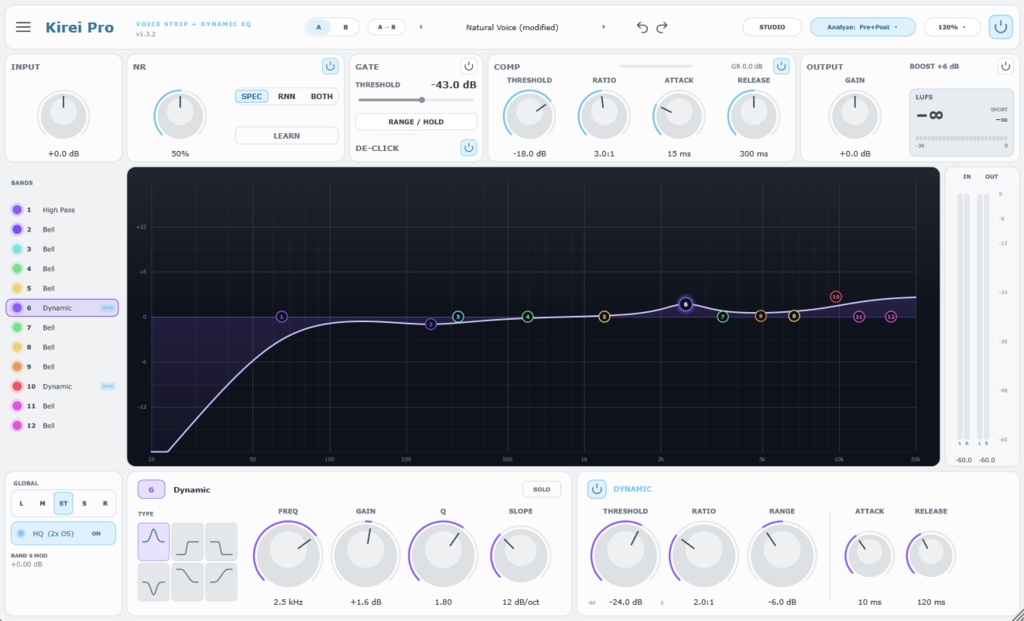1024x621 pixels.
Task: Switch to preset slot B
Action: point(345,27)
